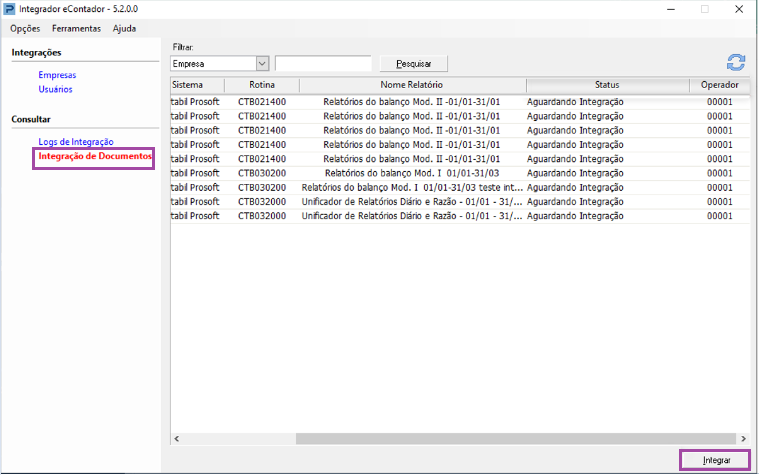Open Logs de Integração link
Screen dimensions: 759x475
pos(76,141)
